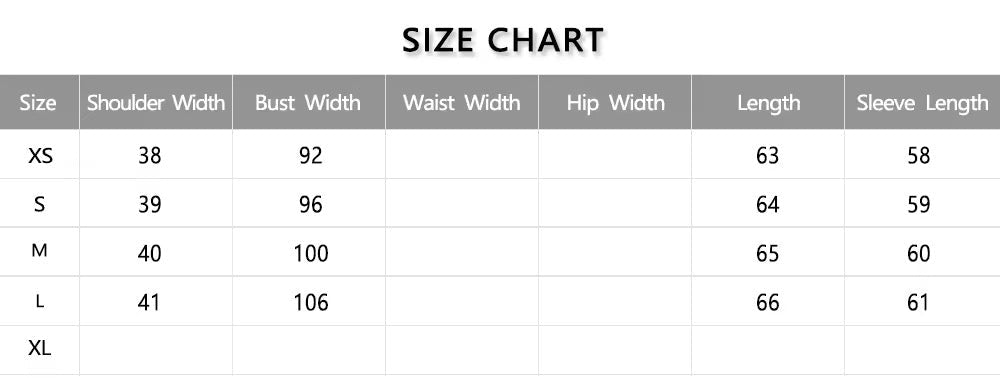Click the M size row label
1000x378 pixels.
click(40, 251)
